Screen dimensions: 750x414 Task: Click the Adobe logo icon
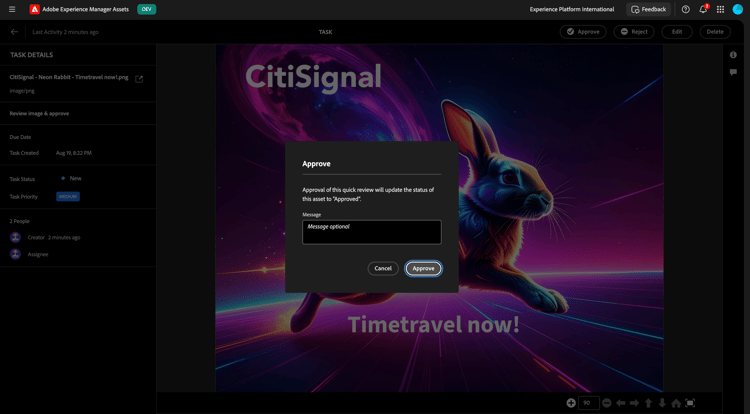[34, 9]
